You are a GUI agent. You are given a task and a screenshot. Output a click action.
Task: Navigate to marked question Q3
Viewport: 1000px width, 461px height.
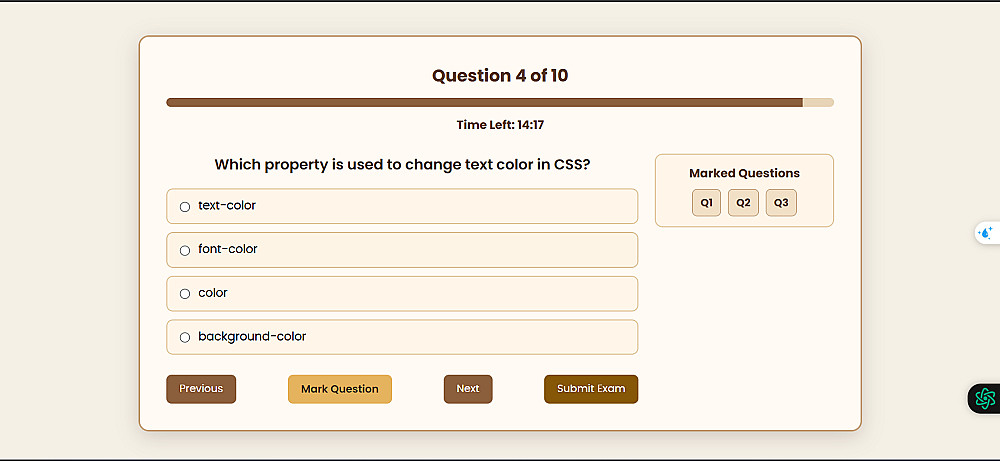click(781, 203)
